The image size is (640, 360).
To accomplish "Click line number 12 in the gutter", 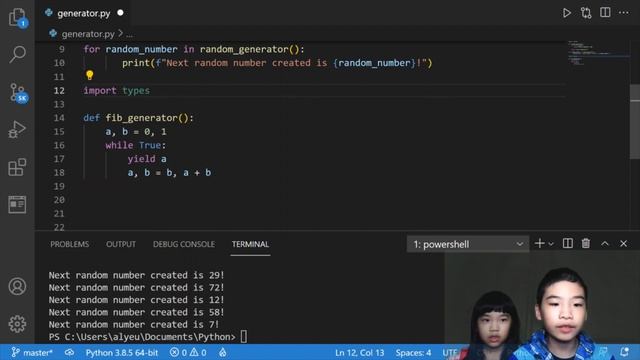I will 59,91.
